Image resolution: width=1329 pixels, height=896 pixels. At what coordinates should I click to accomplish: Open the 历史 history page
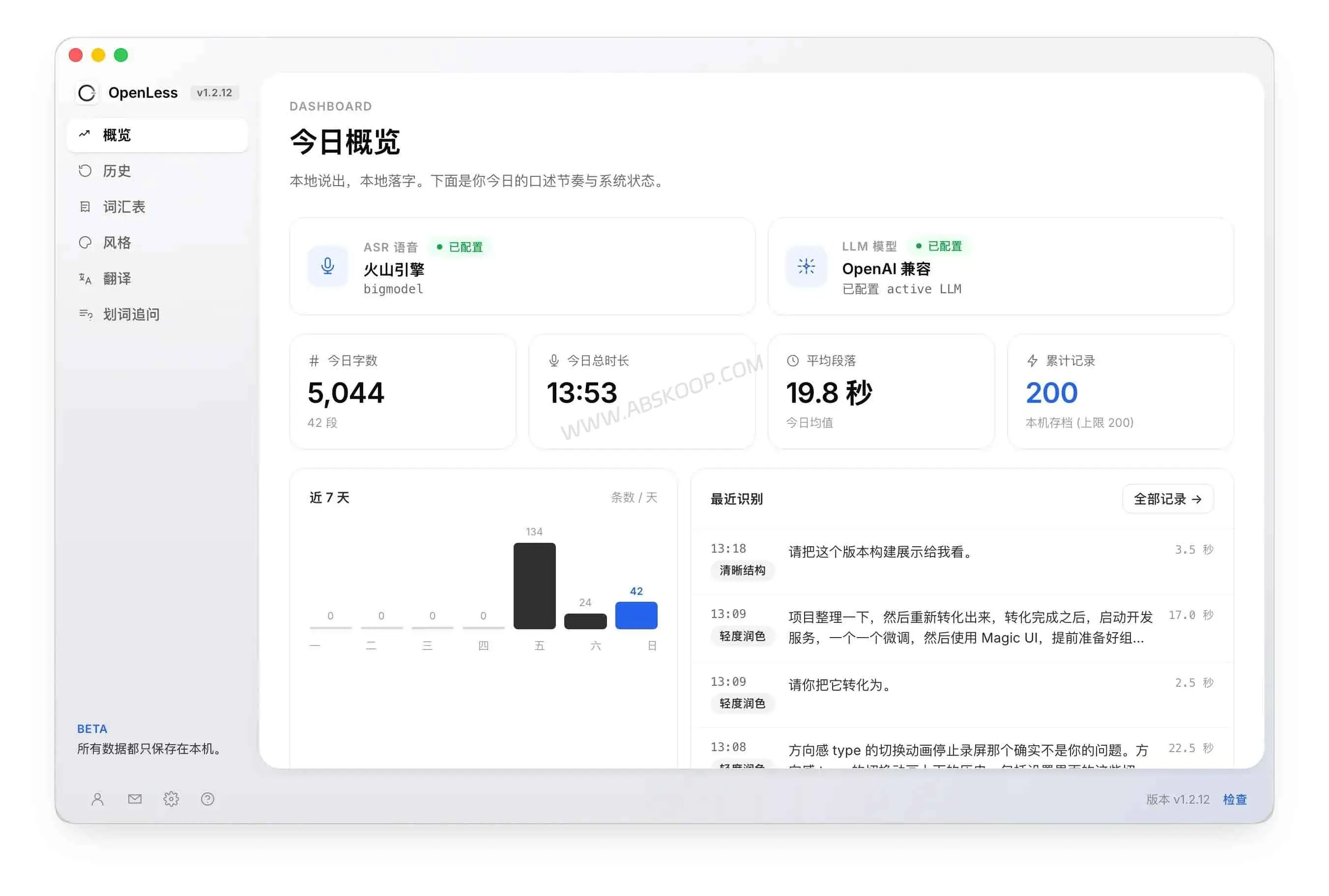point(157,171)
